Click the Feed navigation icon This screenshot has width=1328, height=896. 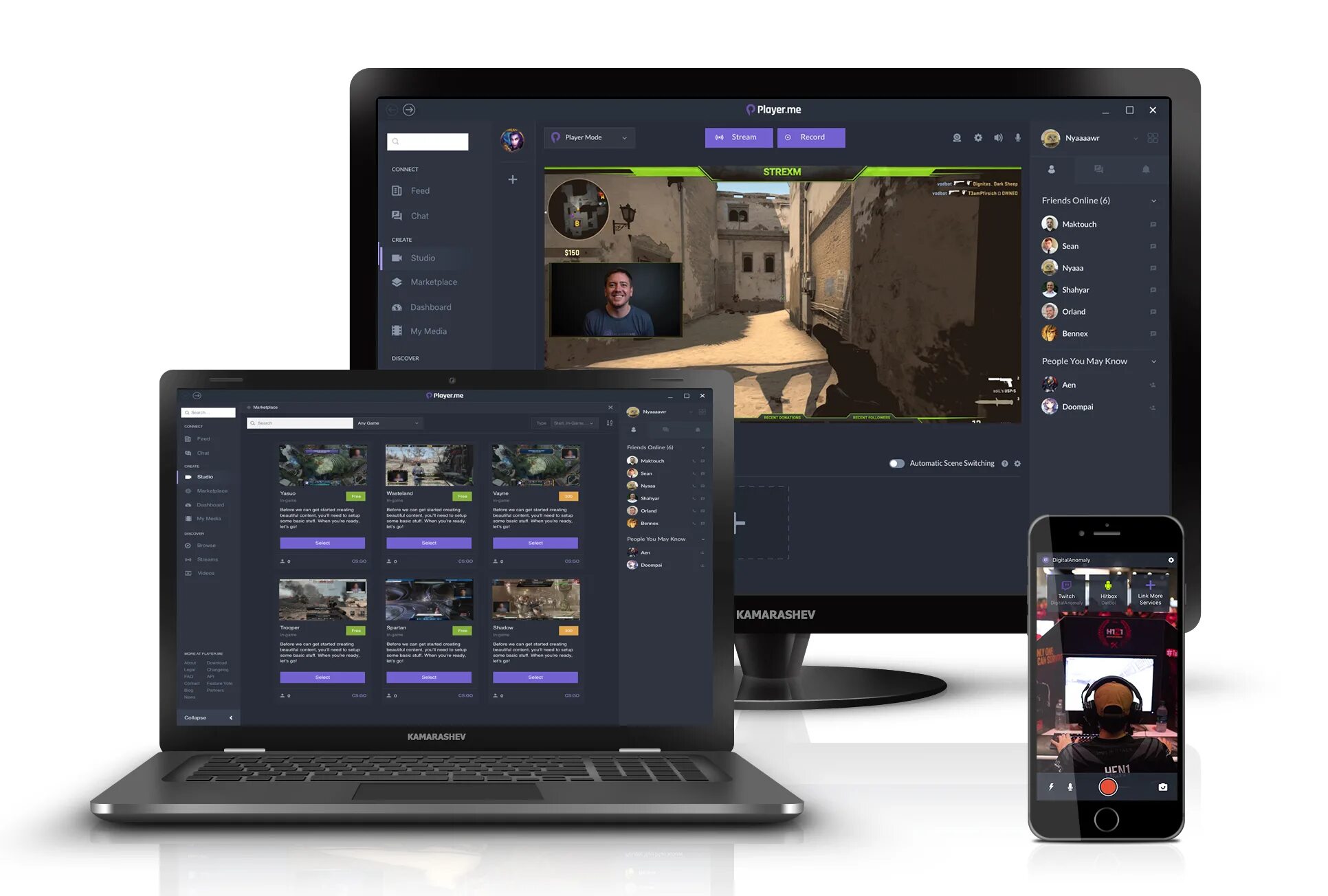point(397,190)
